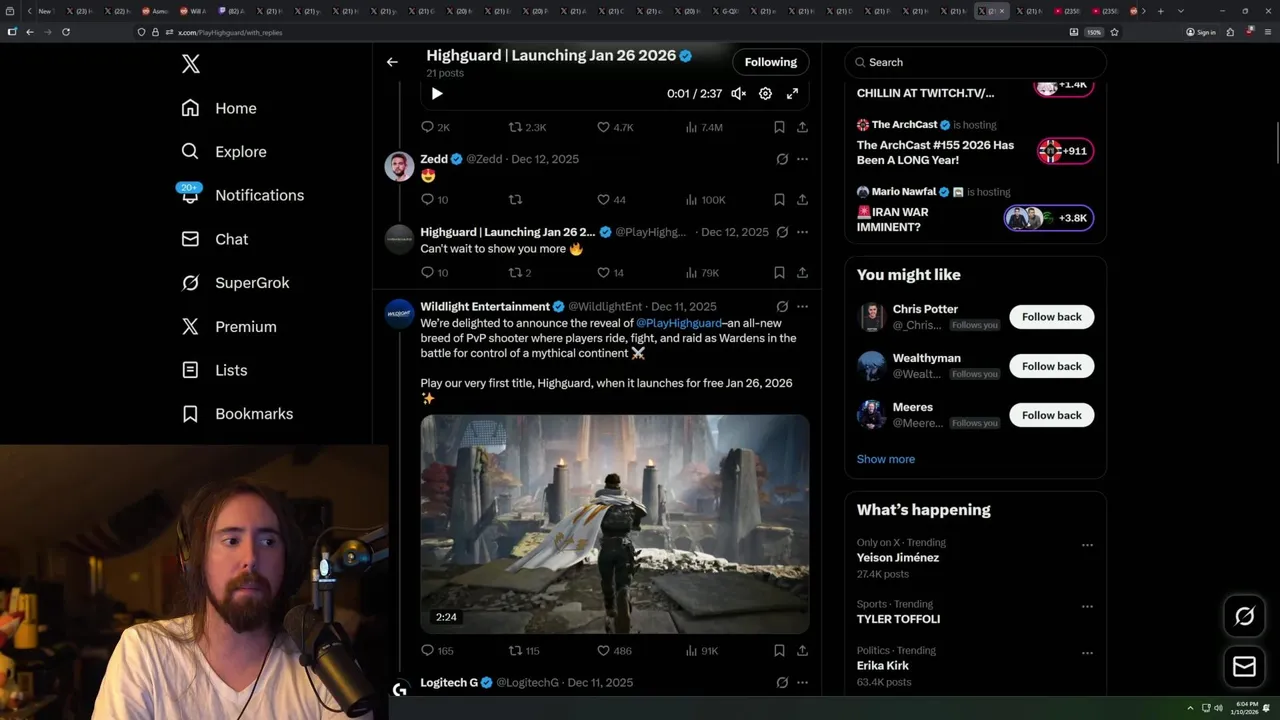Repost the post with 2 reposts
The width and height of the screenshot is (1280, 720).
pos(520,272)
